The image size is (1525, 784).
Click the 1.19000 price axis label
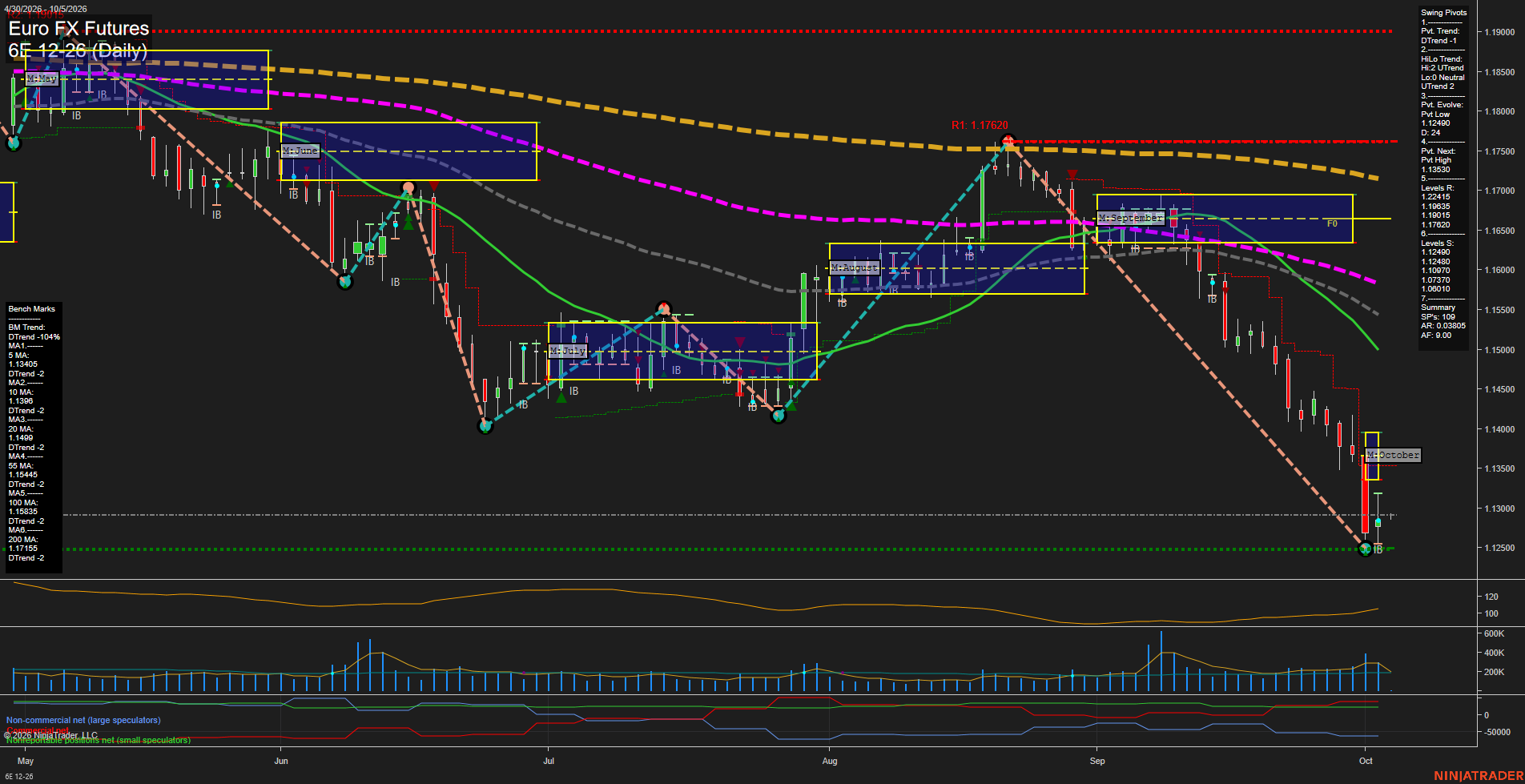point(1499,32)
